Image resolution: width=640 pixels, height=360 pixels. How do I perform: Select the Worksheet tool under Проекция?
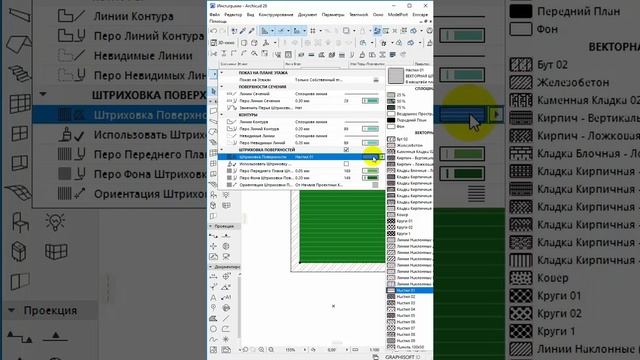[213, 257]
